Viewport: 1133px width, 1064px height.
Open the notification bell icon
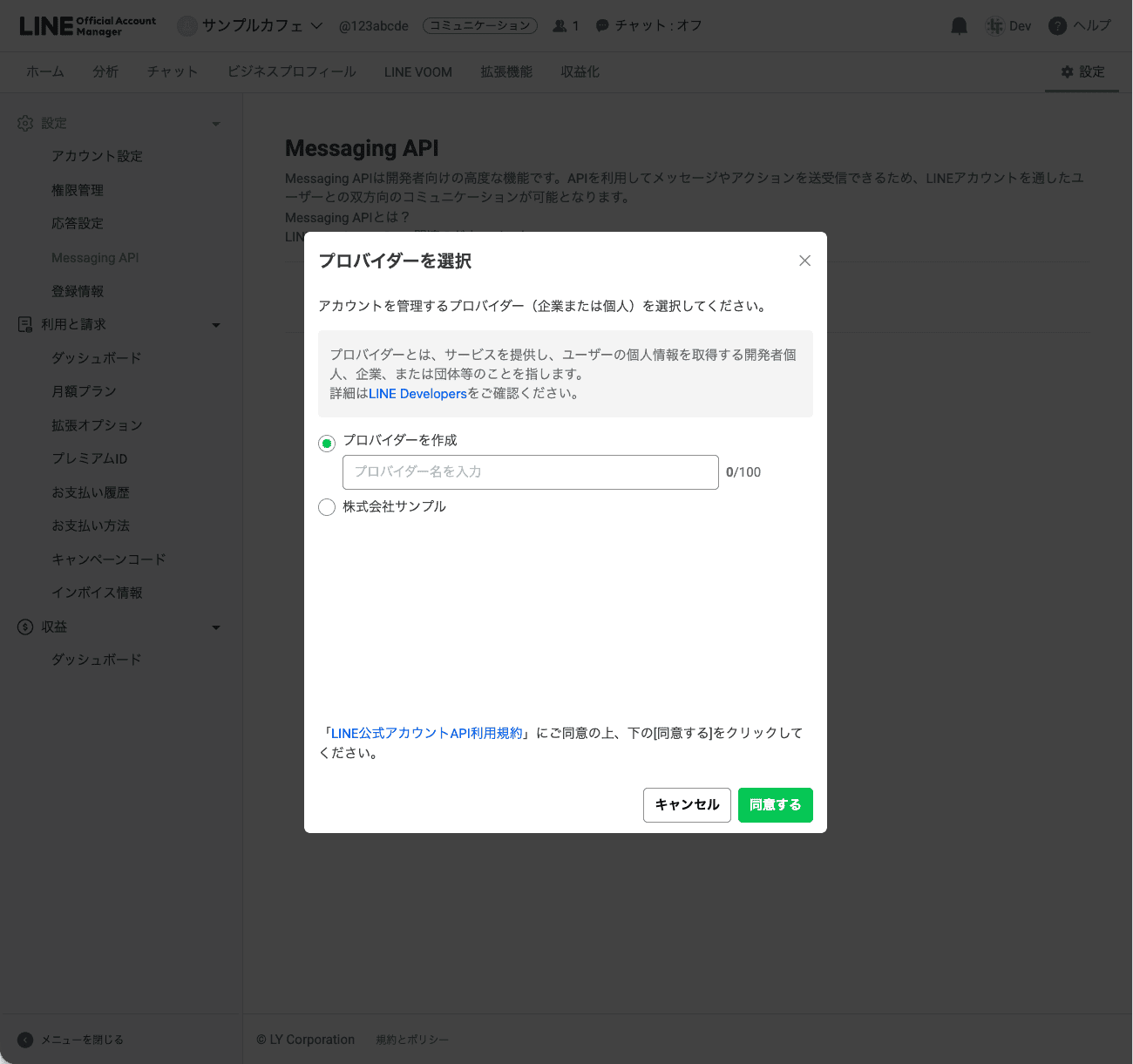click(959, 26)
